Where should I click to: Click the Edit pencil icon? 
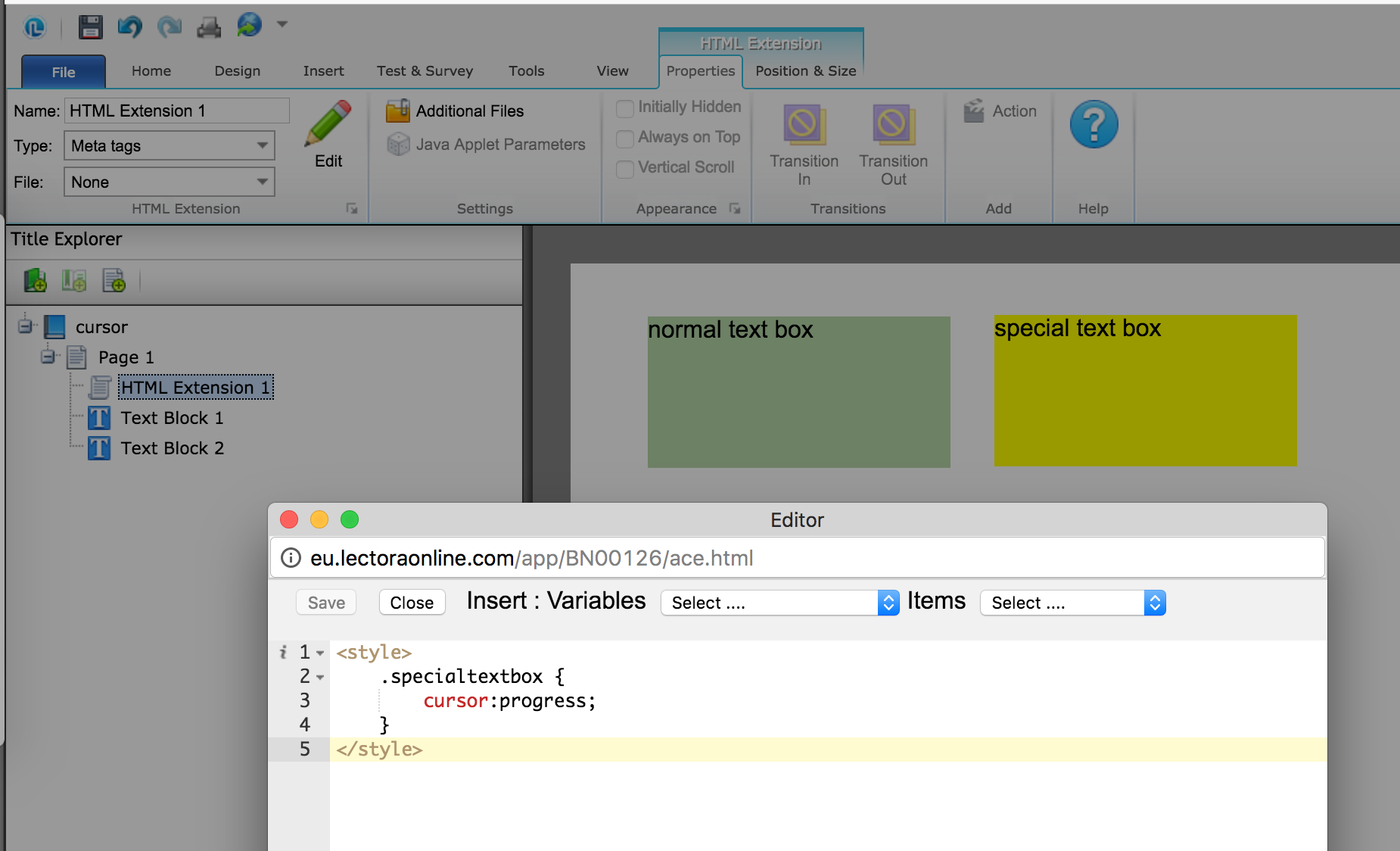(328, 133)
